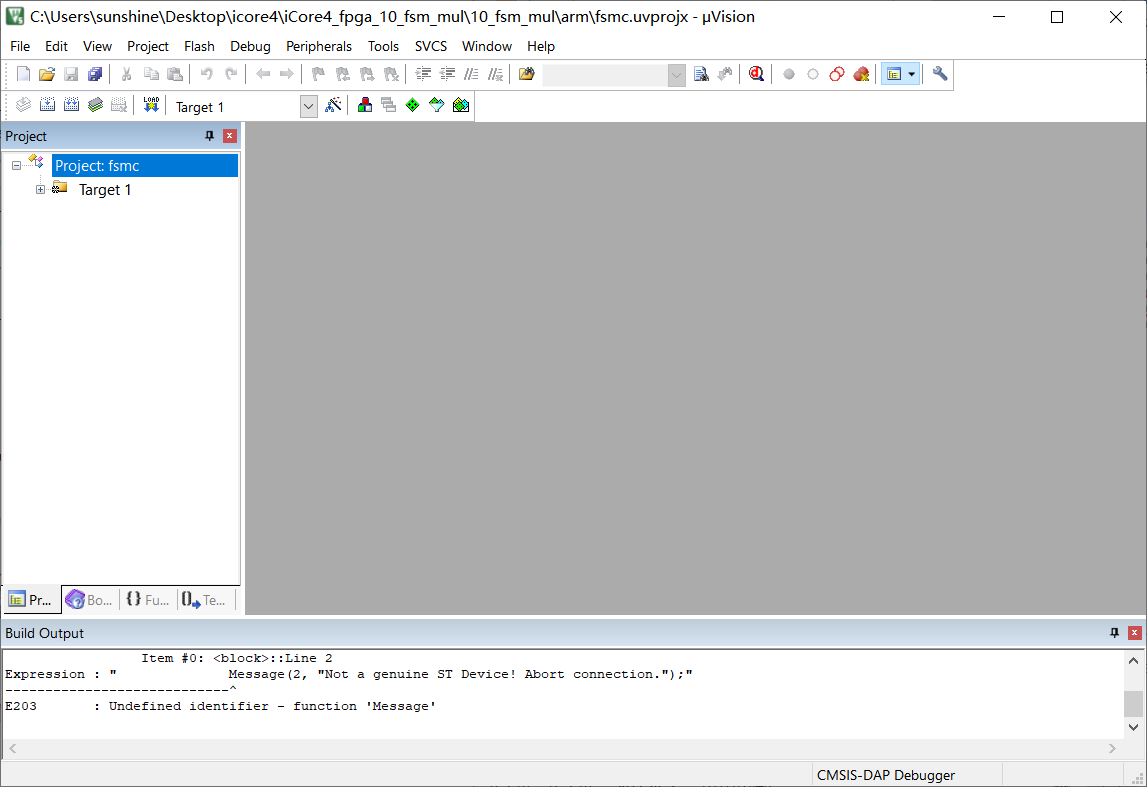Image resolution: width=1147 pixels, height=787 pixels.
Task: Open the Pack Installer icon
Action: click(461, 105)
